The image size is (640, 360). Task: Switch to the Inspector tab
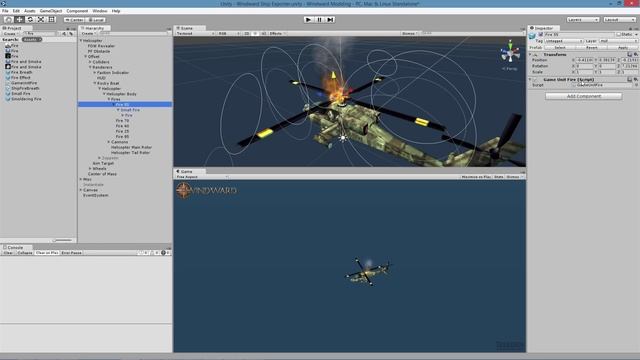tap(543, 28)
